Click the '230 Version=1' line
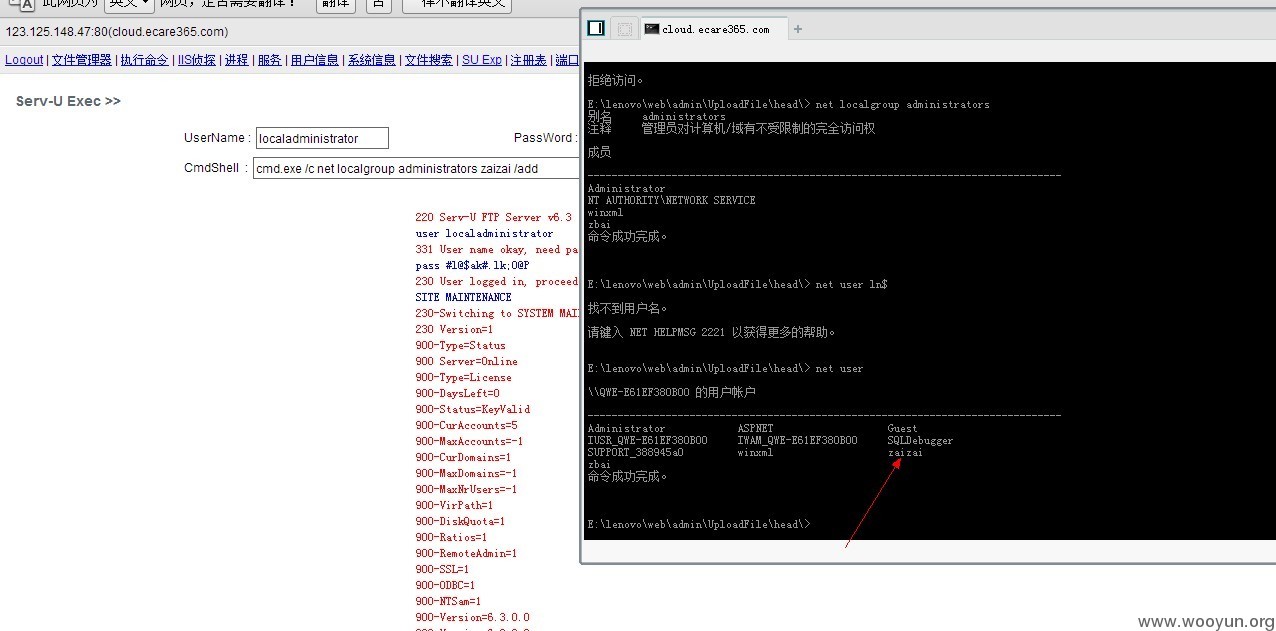The image size is (1276, 631). tap(454, 329)
